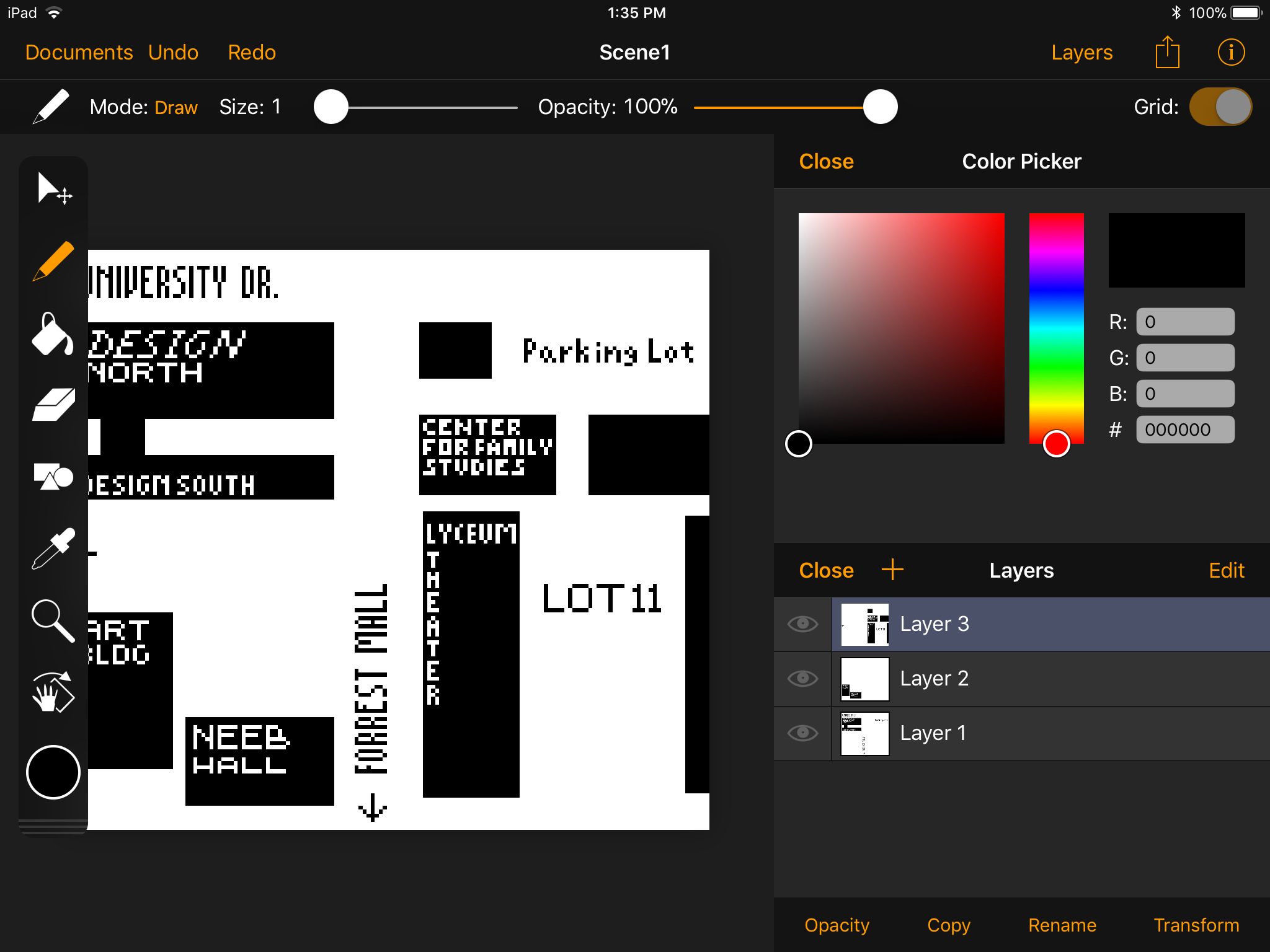Change the Draw mode setting

point(175,107)
